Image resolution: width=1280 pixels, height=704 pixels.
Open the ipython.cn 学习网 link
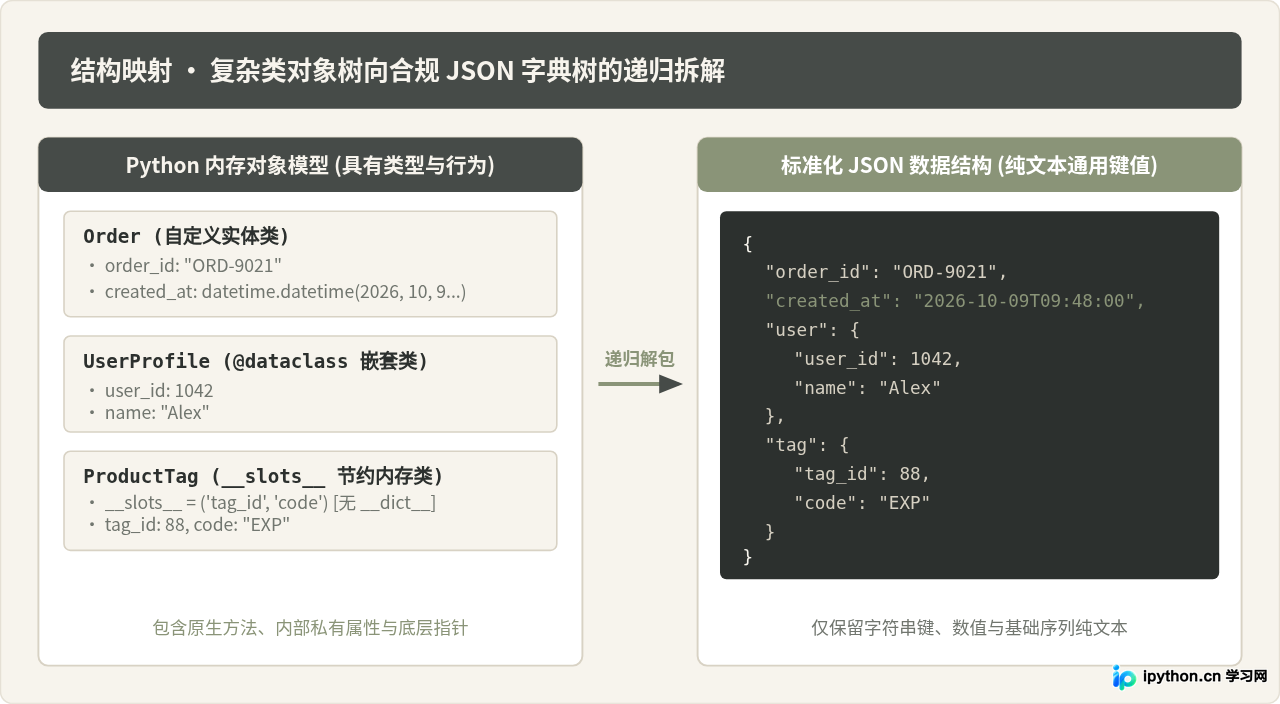(x=1205, y=677)
